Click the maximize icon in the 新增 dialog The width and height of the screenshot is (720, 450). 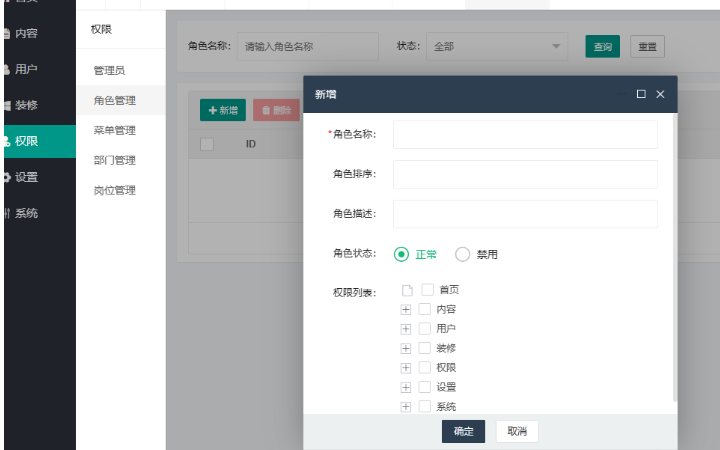coord(641,94)
